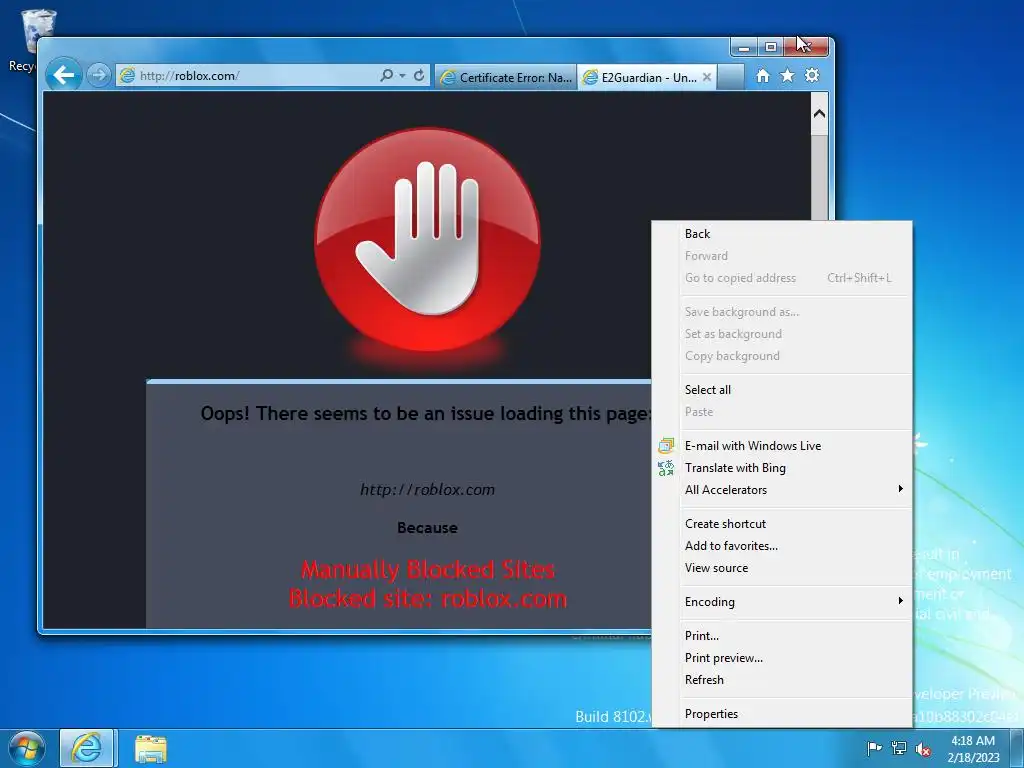
Task: Open the address bar dropdown arrow
Action: point(402,76)
